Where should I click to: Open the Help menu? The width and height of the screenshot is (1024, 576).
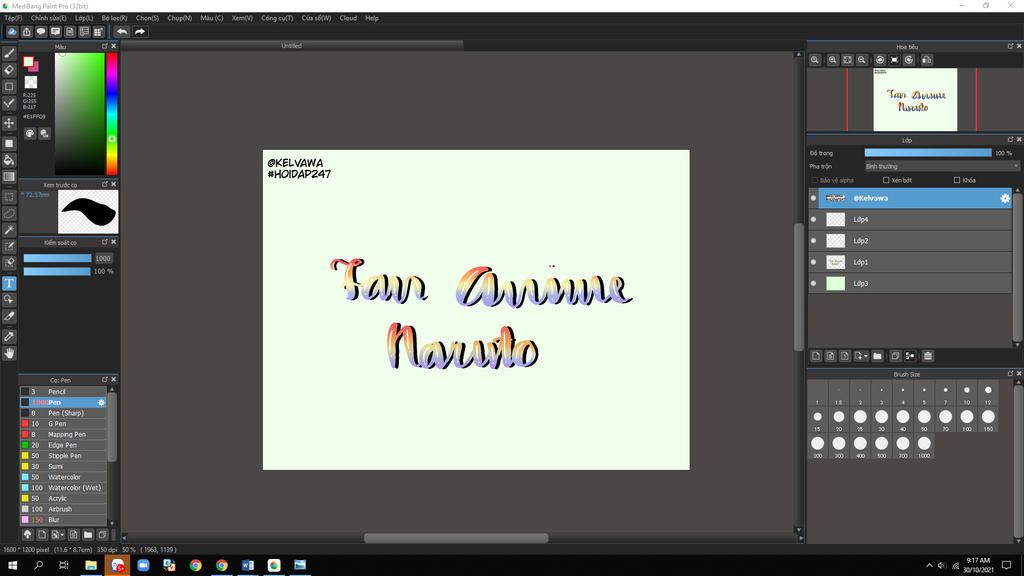tap(372, 18)
